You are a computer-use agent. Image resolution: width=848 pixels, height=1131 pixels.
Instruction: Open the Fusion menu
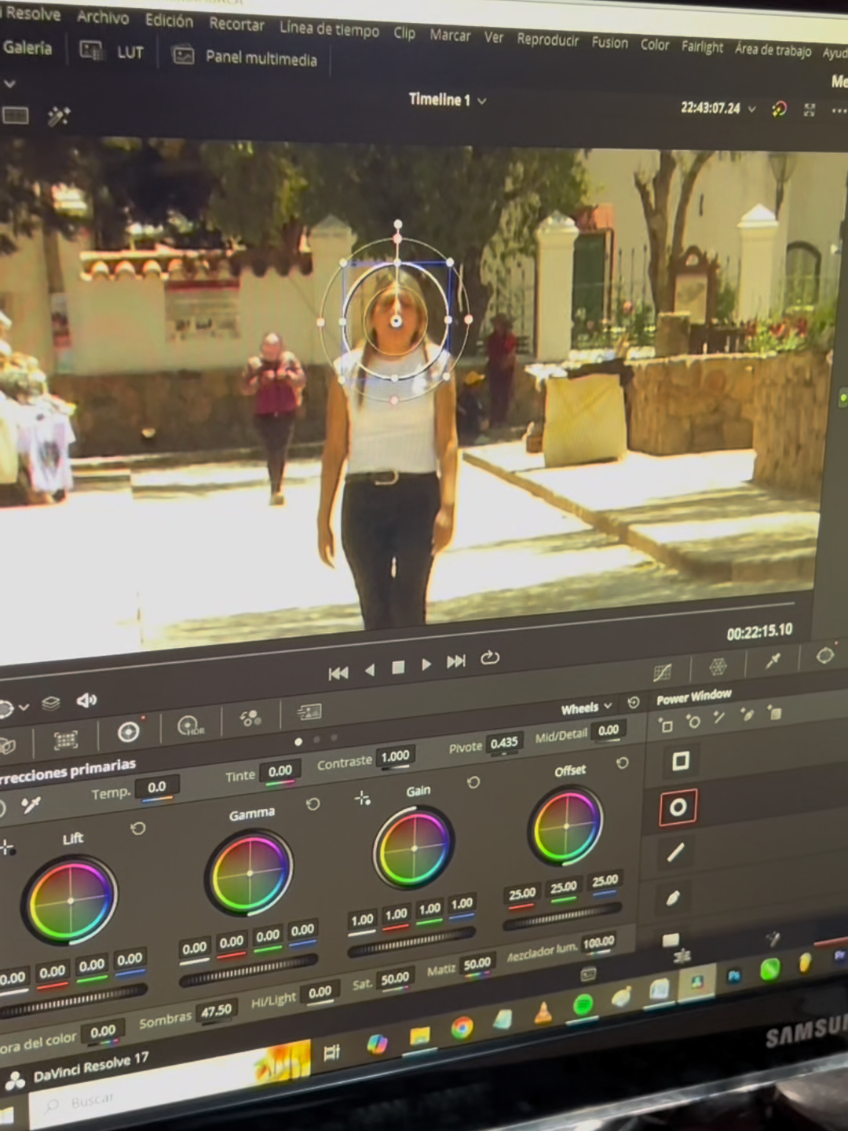[x=609, y=43]
